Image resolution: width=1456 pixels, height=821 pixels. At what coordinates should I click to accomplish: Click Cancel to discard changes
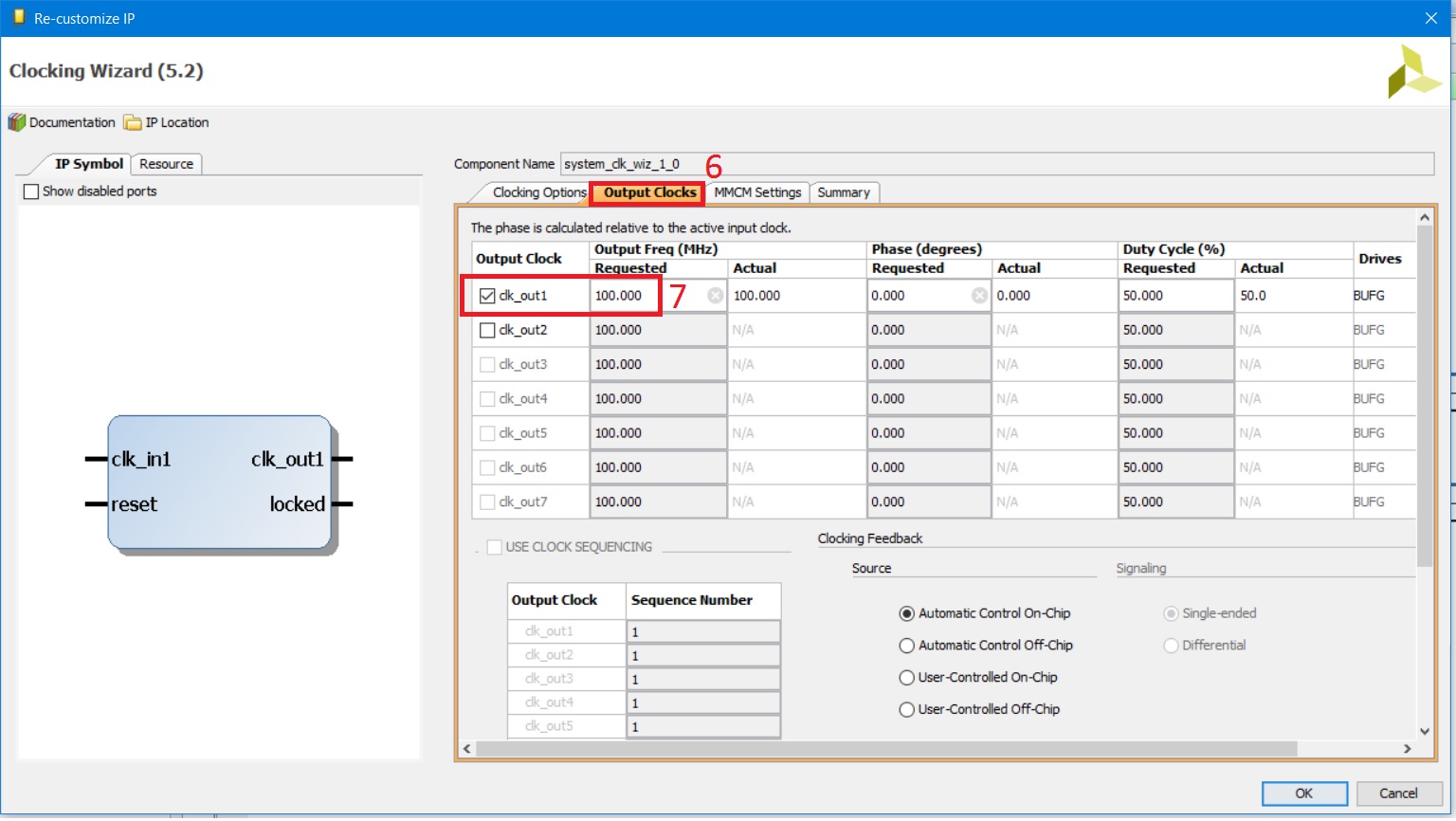coord(1397,794)
